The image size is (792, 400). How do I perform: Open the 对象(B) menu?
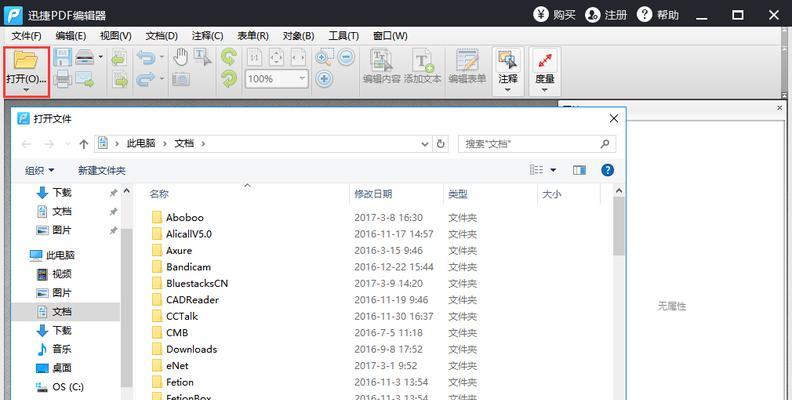coord(299,36)
